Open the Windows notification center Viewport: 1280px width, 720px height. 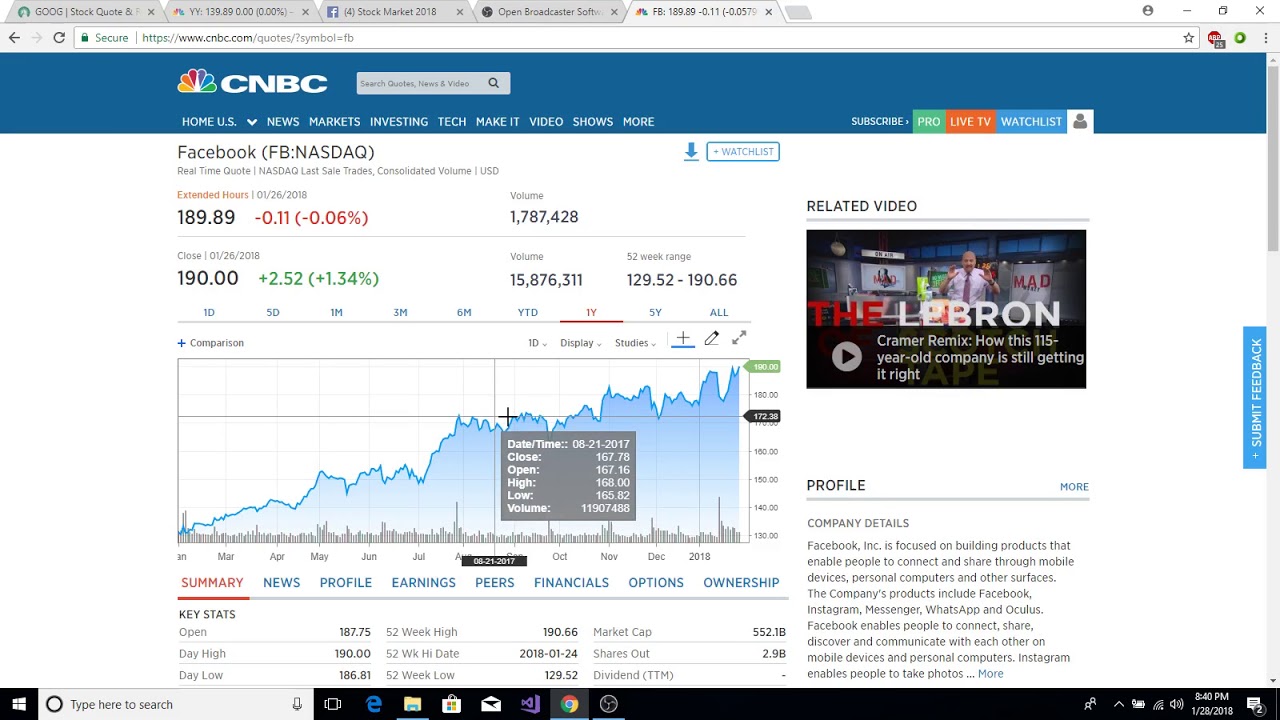tap(1255, 704)
